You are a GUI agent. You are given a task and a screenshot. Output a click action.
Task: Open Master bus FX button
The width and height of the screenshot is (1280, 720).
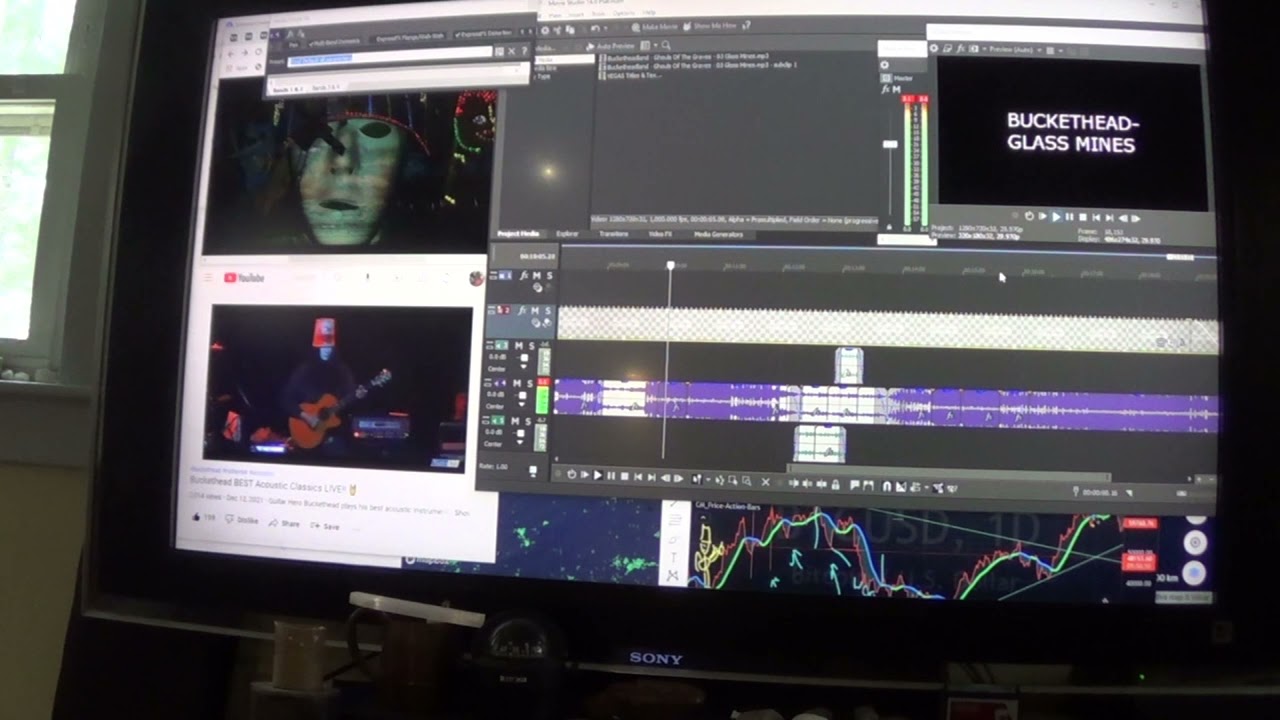pyautogui.click(x=885, y=89)
